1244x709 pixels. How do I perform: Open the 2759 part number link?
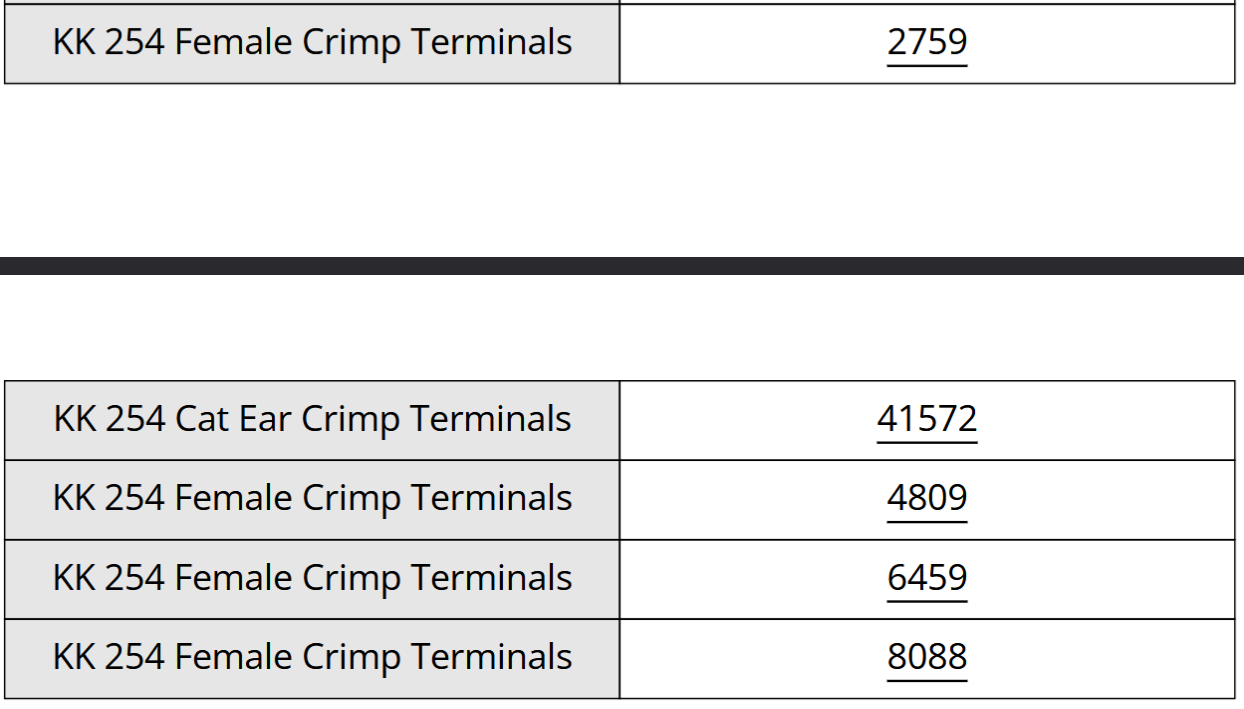(x=927, y=43)
